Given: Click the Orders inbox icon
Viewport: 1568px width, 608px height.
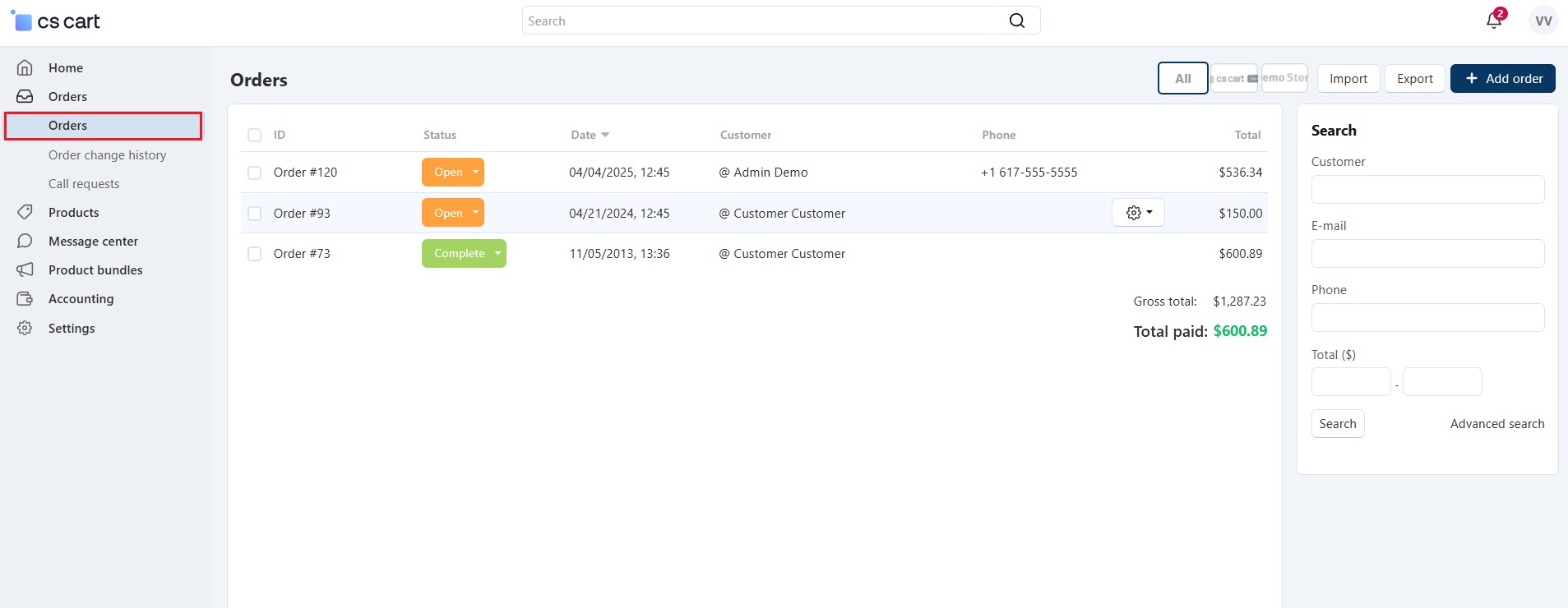Looking at the screenshot, I should (x=25, y=96).
